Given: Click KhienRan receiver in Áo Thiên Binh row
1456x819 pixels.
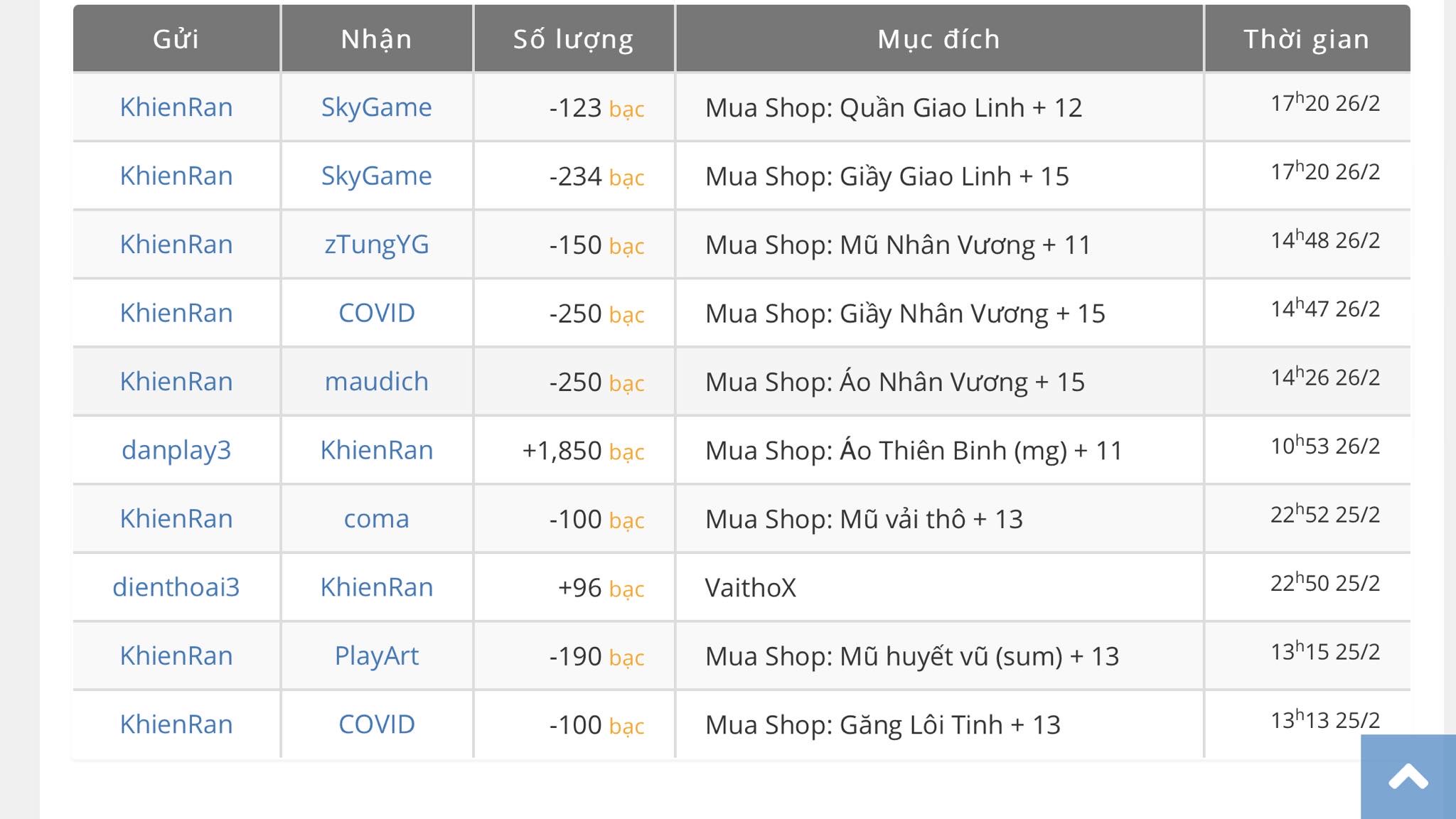Looking at the screenshot, I should pyautogui.click(x=376, y=450).
